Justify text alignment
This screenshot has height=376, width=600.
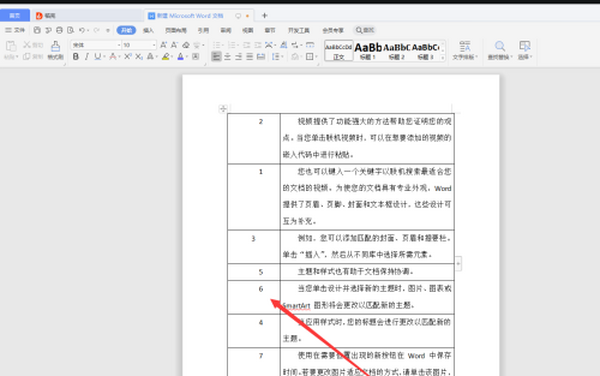tap(249, 57)
